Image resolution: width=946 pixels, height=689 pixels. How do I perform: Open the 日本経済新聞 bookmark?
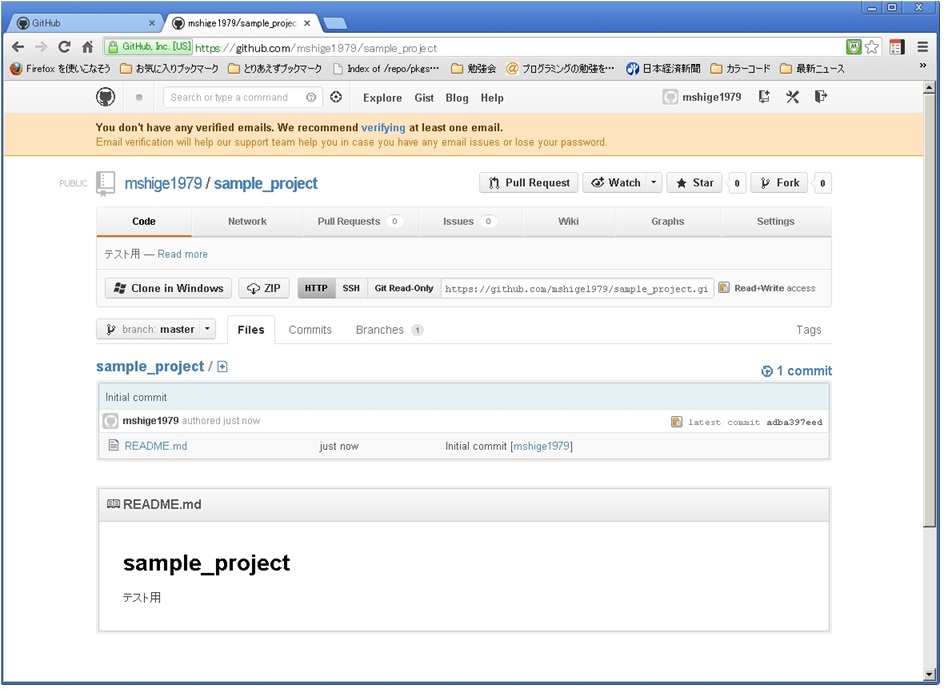(664, 68)
